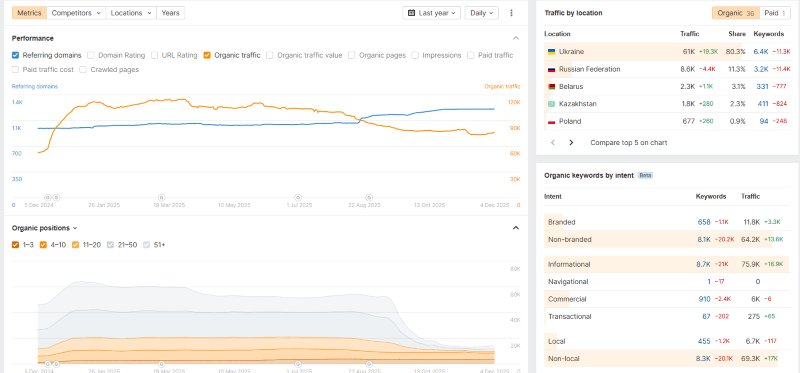Image resolution: width=800 pixels, height=373 pixels.
Task: Open Russian Federation's 3.2K keywords link
Action: (x=761, y=69)
